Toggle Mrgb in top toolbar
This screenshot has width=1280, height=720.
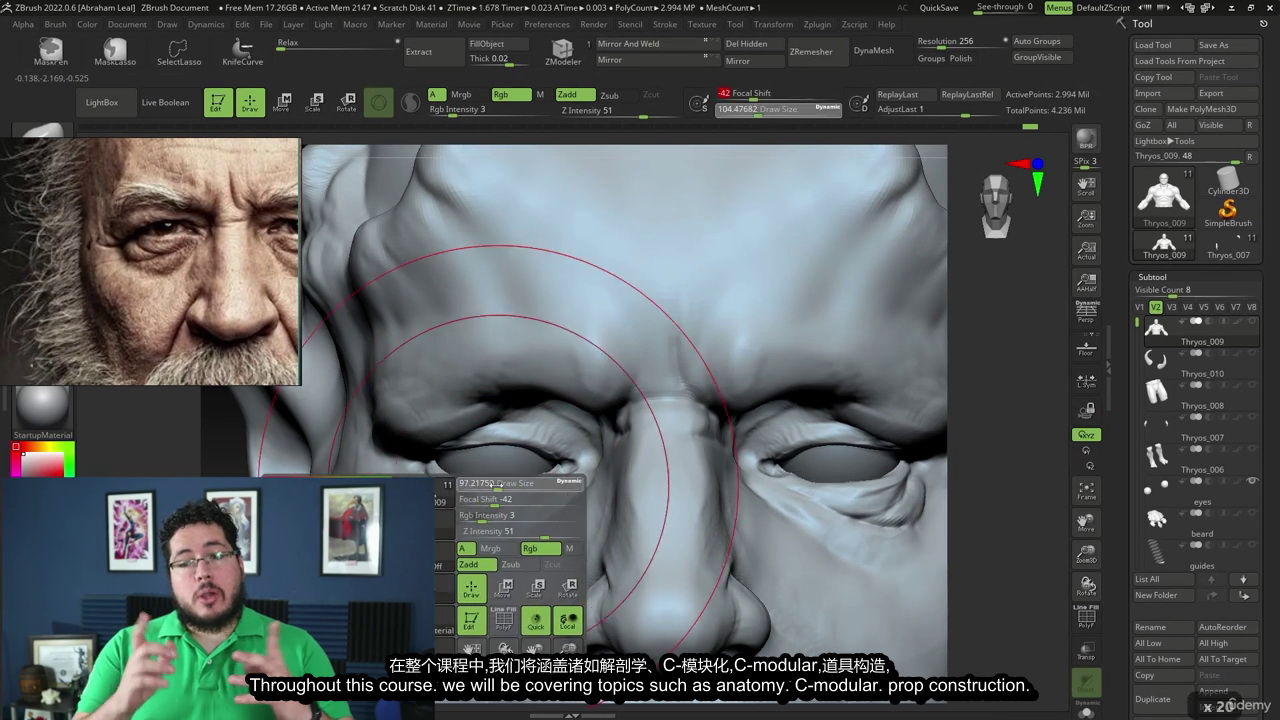point(460,95)
